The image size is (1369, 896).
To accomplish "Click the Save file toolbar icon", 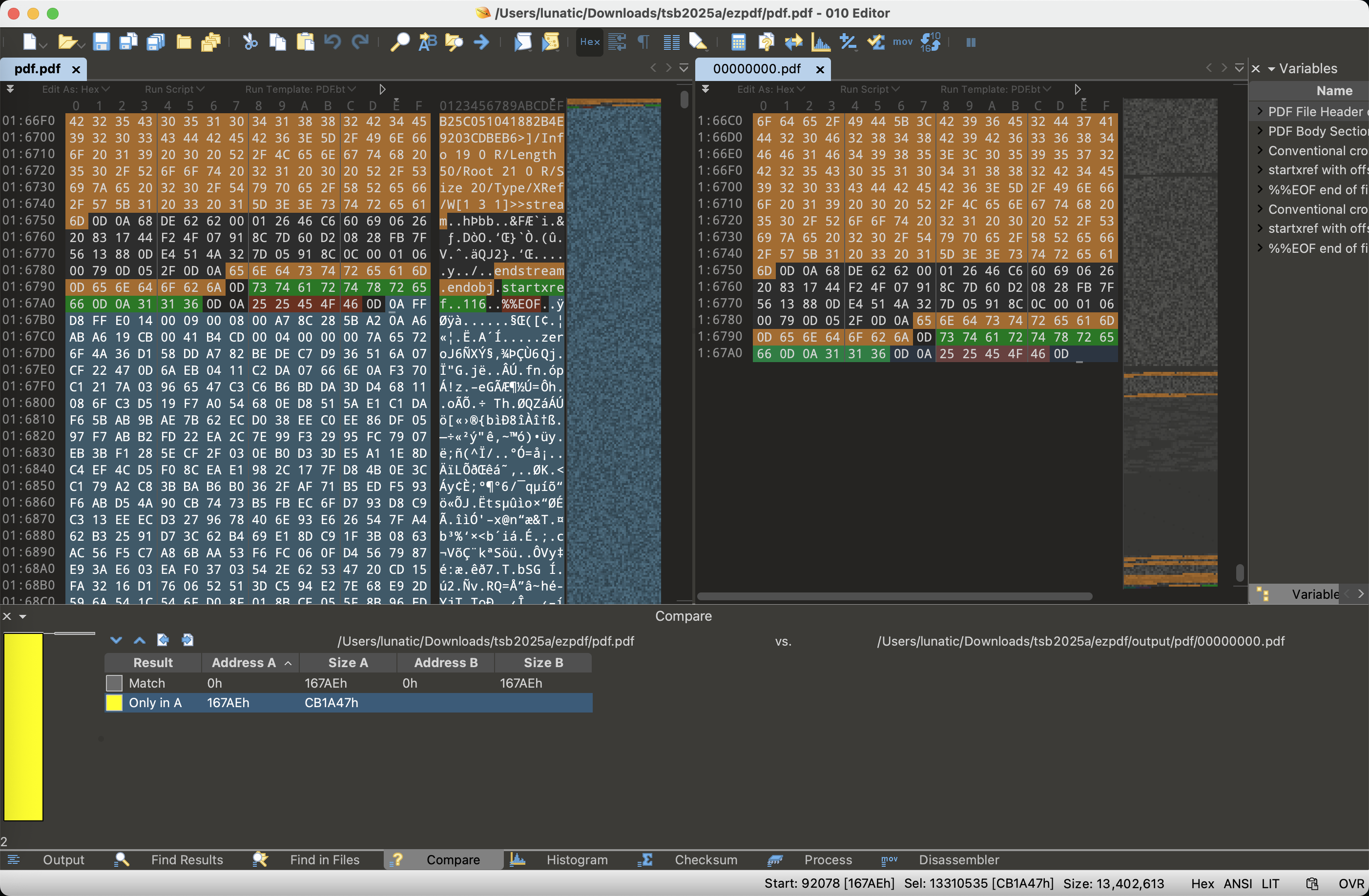I will (101, 42).
